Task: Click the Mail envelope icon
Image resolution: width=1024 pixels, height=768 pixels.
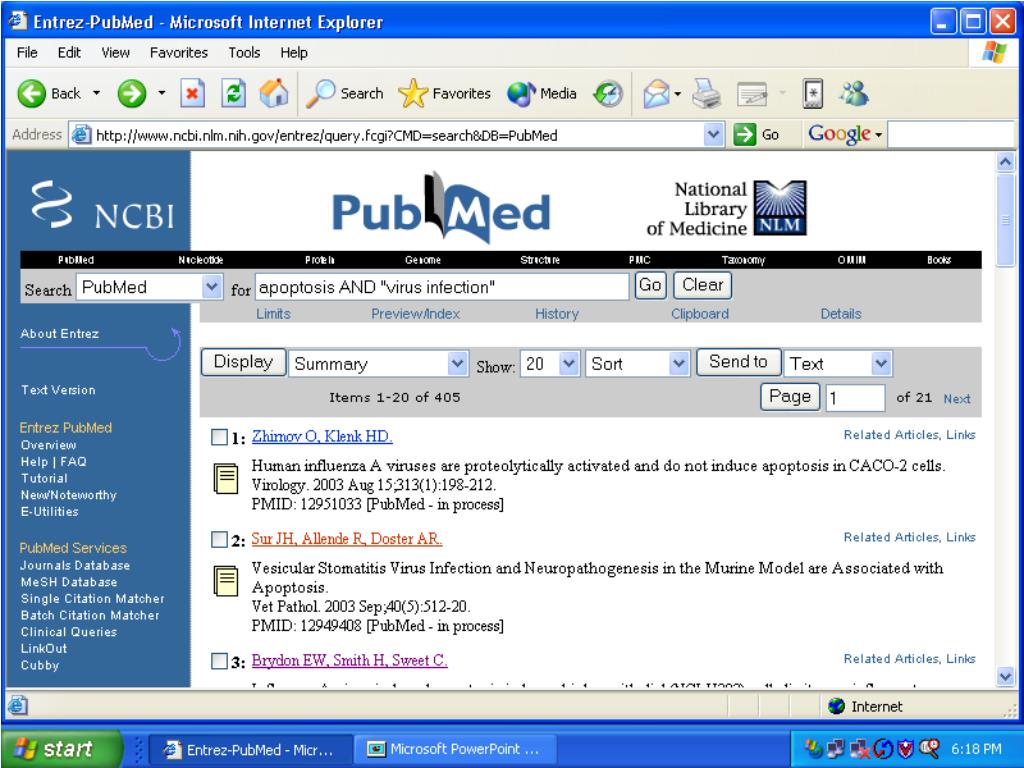Action: 656,94
